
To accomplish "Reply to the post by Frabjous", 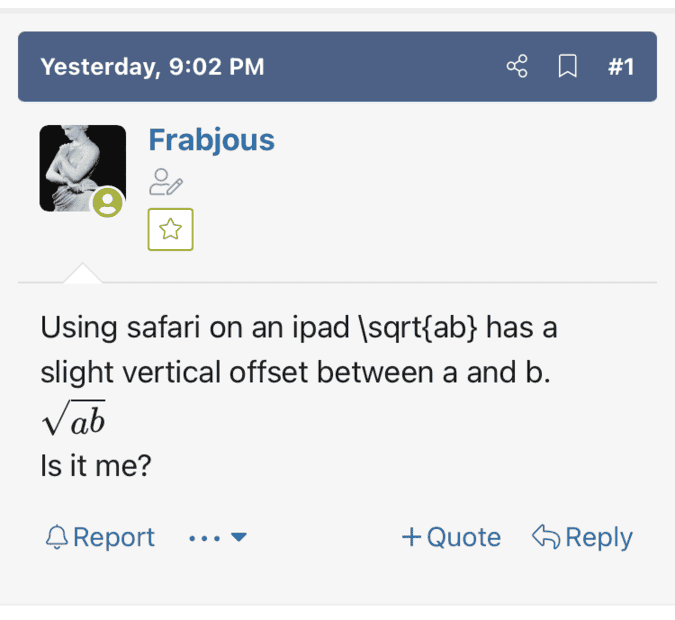I will pyautogui.click(x=582, y=537).
